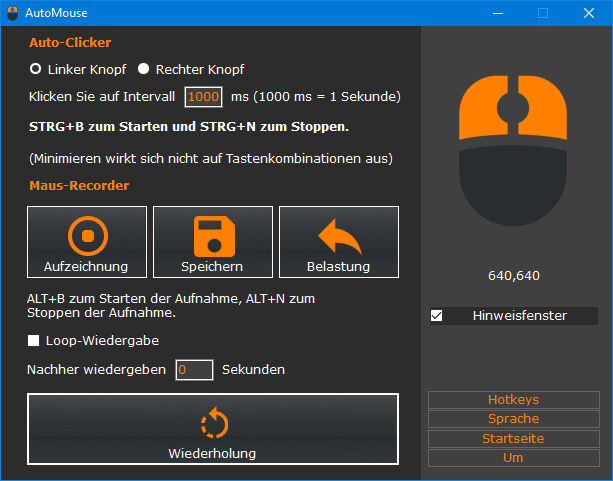The height and width of the screenshot is (481, 613).
Task: Click the Maus-Recorder heading
Action: [x=79, y=185]
